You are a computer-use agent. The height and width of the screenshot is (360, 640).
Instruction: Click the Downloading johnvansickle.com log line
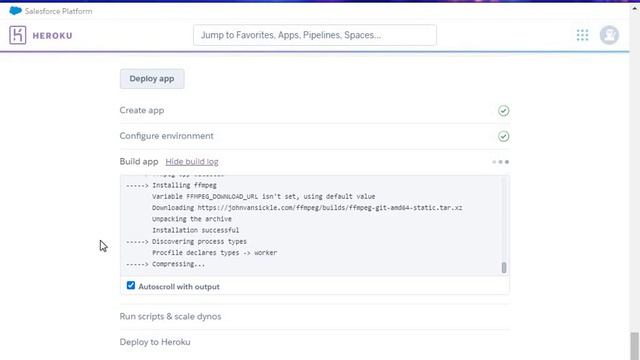pos(307,208)
